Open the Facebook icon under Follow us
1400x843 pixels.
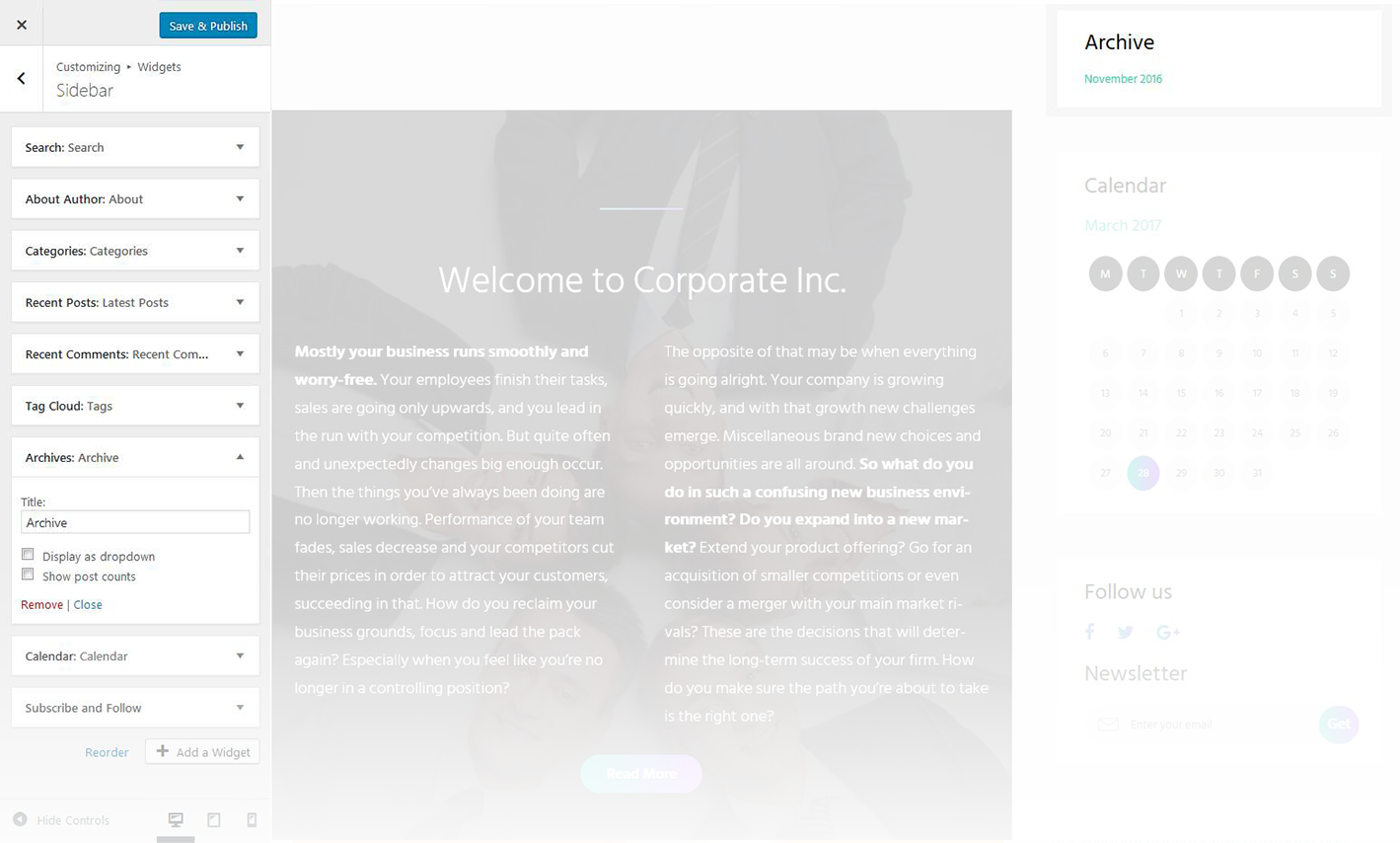pyautogui.click(x=1090, y=632)
